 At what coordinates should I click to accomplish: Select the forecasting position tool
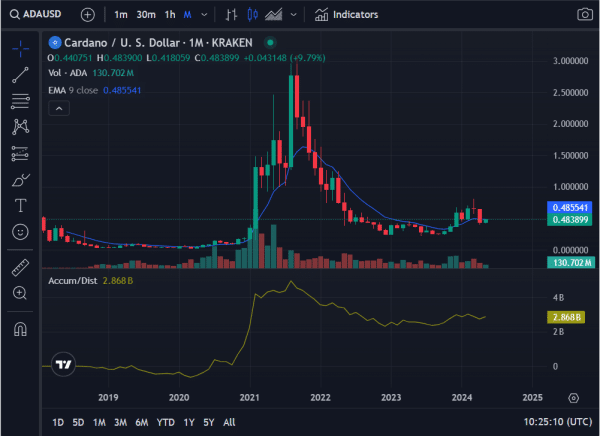[20, 153]
